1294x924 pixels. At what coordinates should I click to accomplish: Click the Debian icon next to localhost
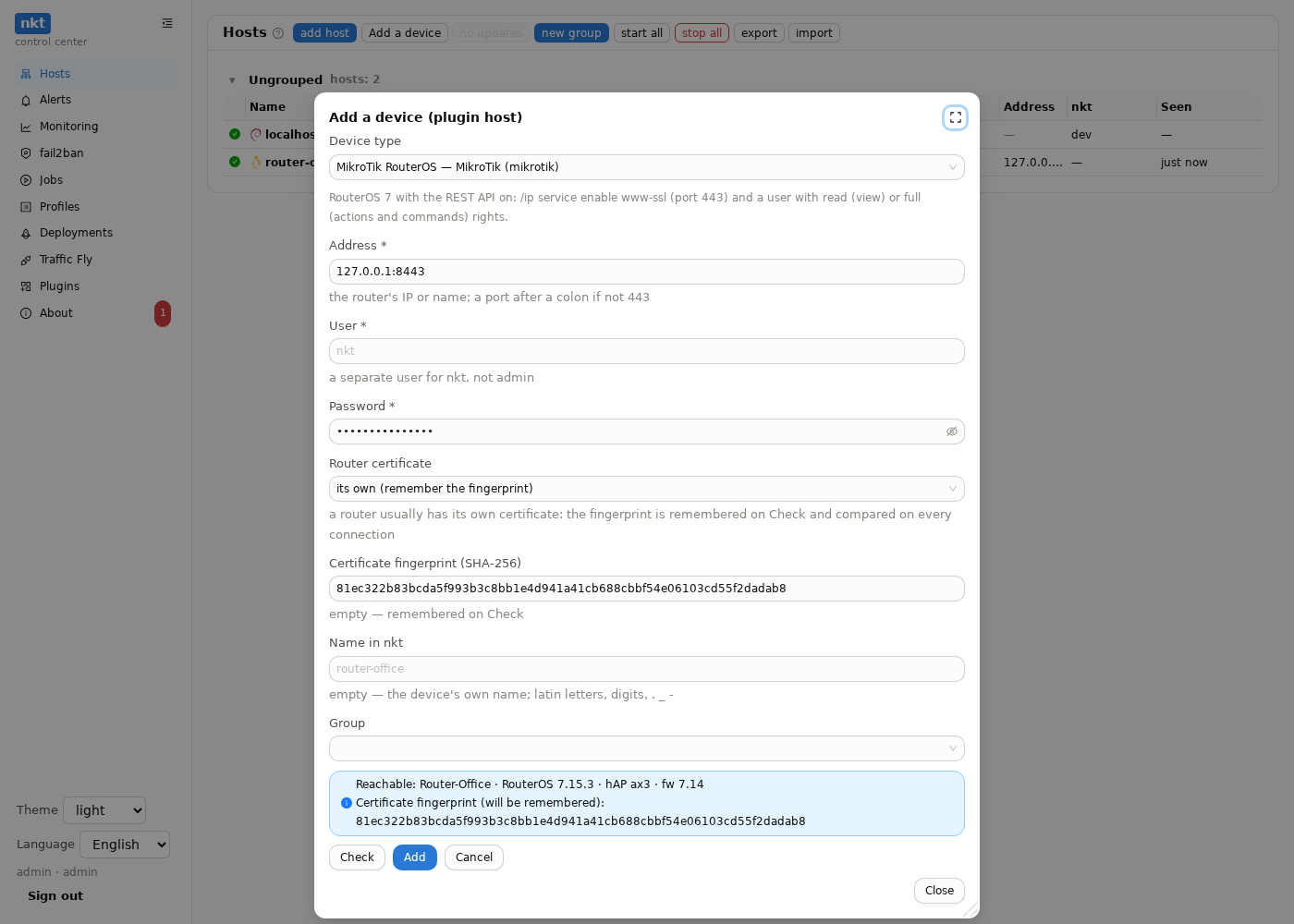point(256,134)
